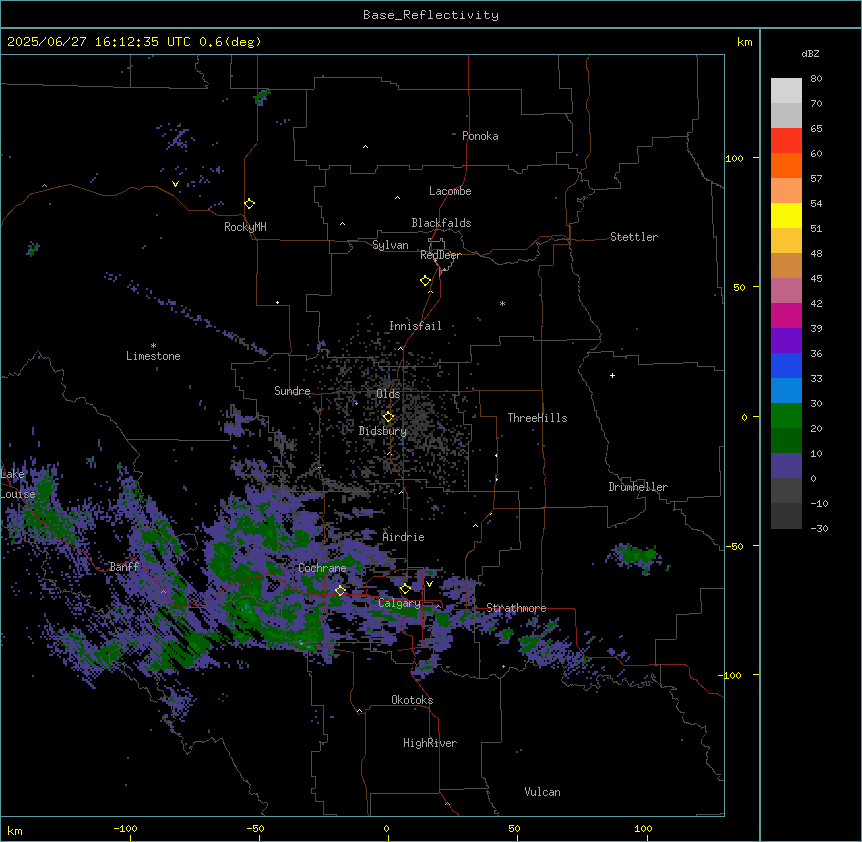Click the purple 36 dBZ color swatch
This screenshot has width=862, height=842.
[x=786, y=341]
